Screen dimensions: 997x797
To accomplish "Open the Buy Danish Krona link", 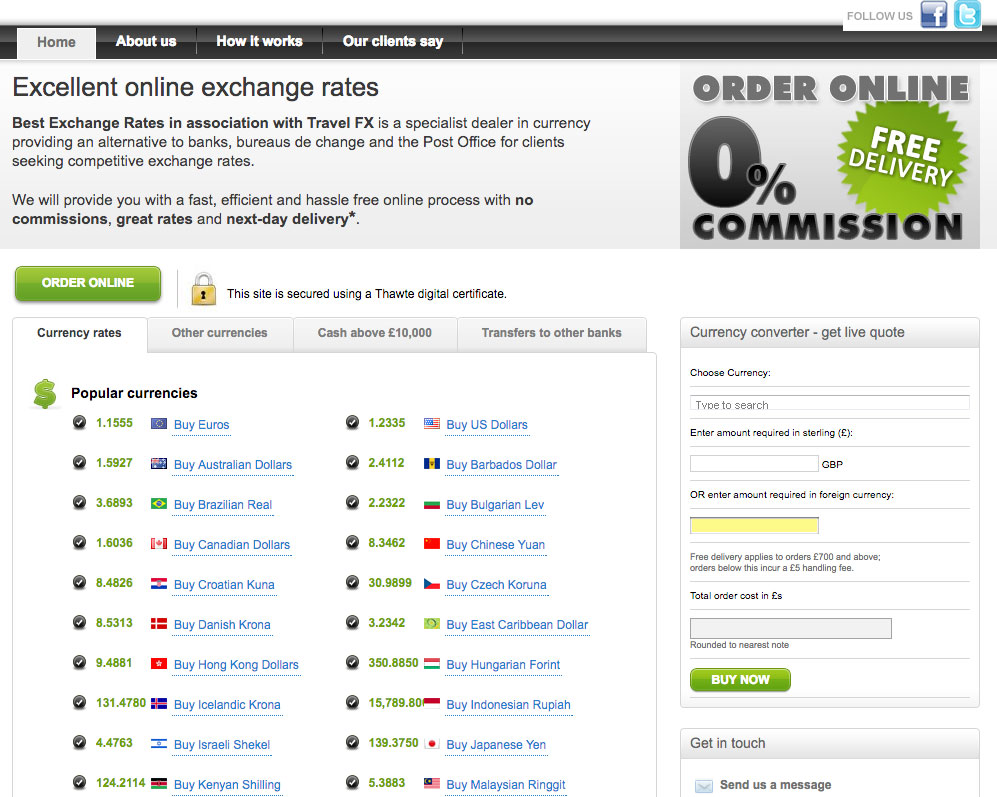I will pos(223,625).
